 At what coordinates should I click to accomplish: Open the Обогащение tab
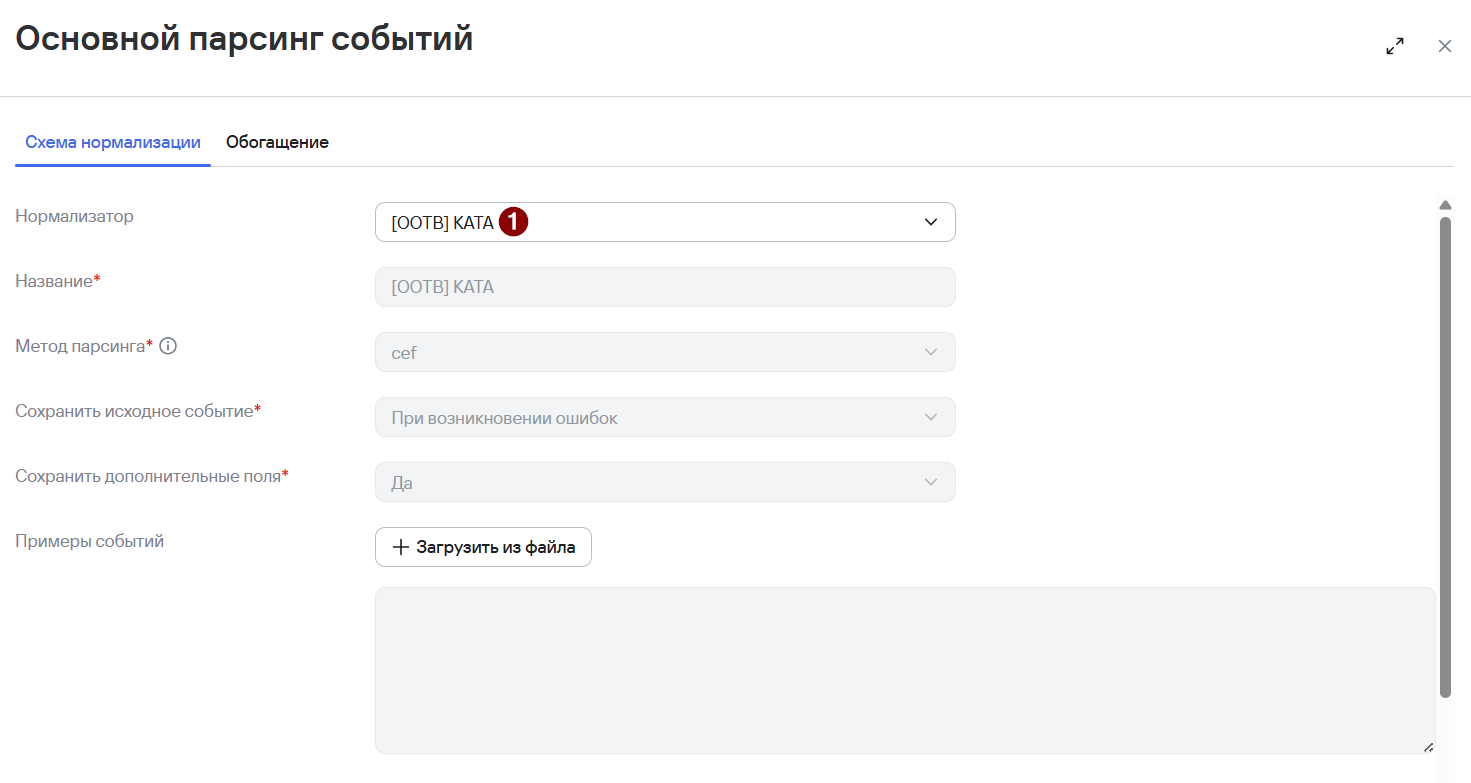tap(277, 142)
